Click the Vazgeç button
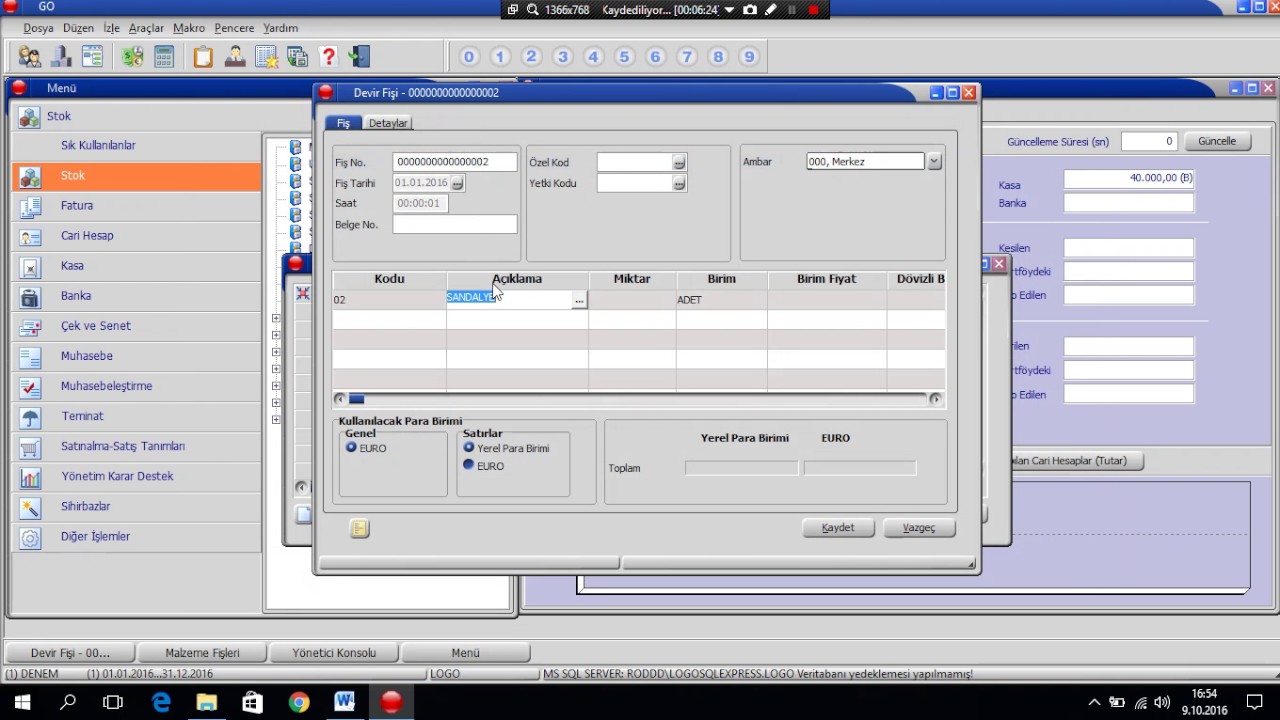 [x=919, y=528]
